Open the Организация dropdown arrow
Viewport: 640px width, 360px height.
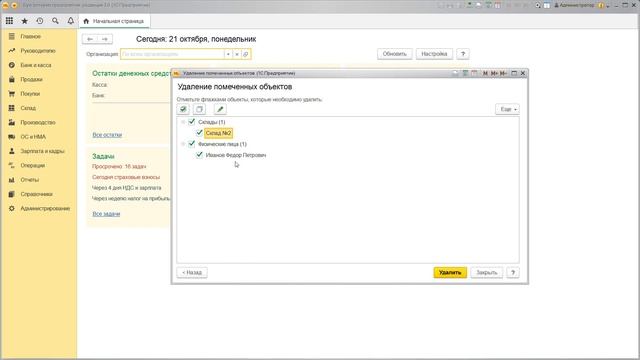(x=228, y=54)
